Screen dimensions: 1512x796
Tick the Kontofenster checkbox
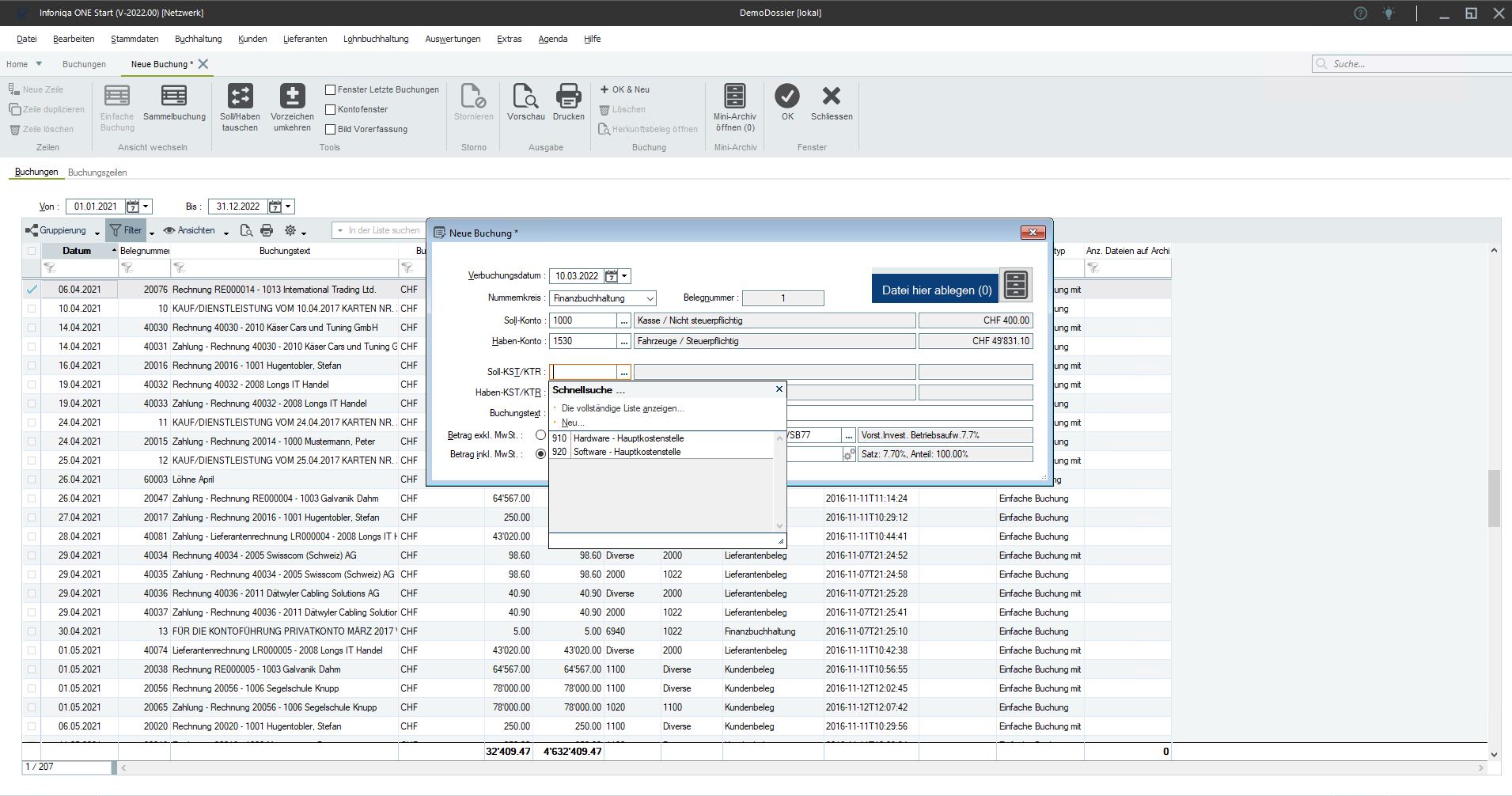coord(331,109)
